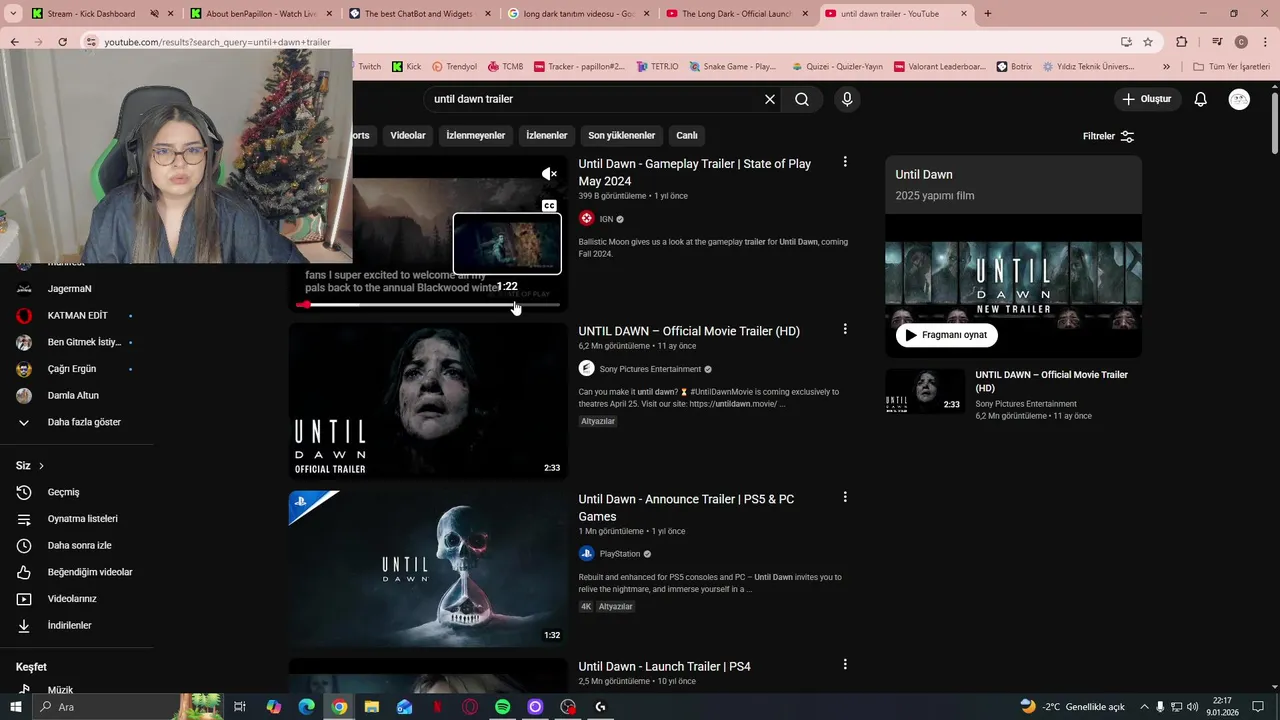The image size is (1280, 720).
Task: Select the İzlenenler filter chip
Action: click(x=547, y=135)
